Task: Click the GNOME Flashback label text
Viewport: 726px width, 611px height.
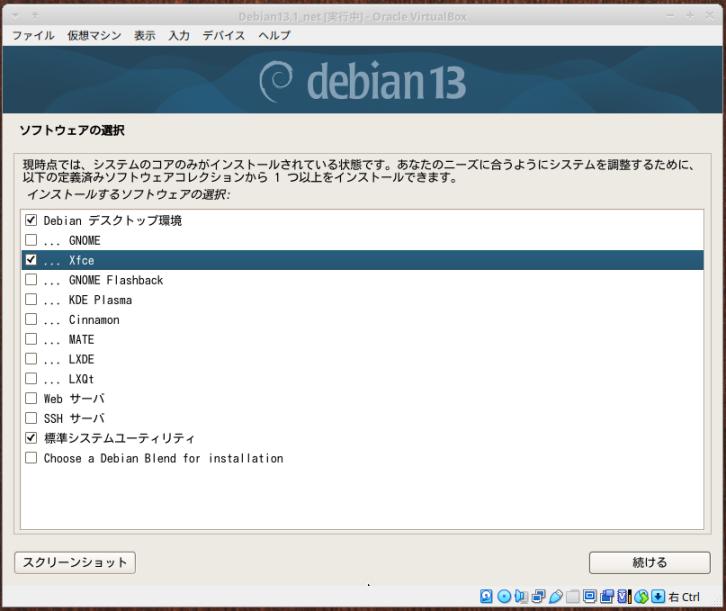Action: coord(116,280)
